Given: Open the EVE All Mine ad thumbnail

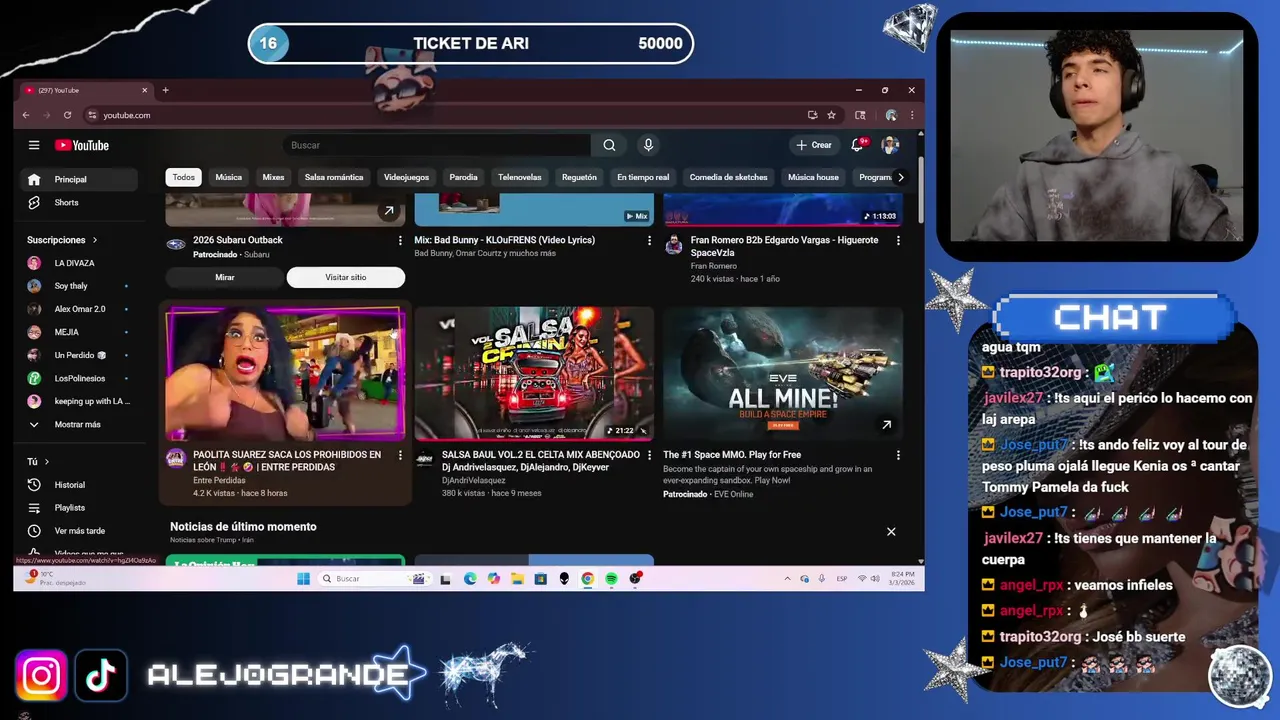Looking at the screenshot, I should (x=783, y=374).
